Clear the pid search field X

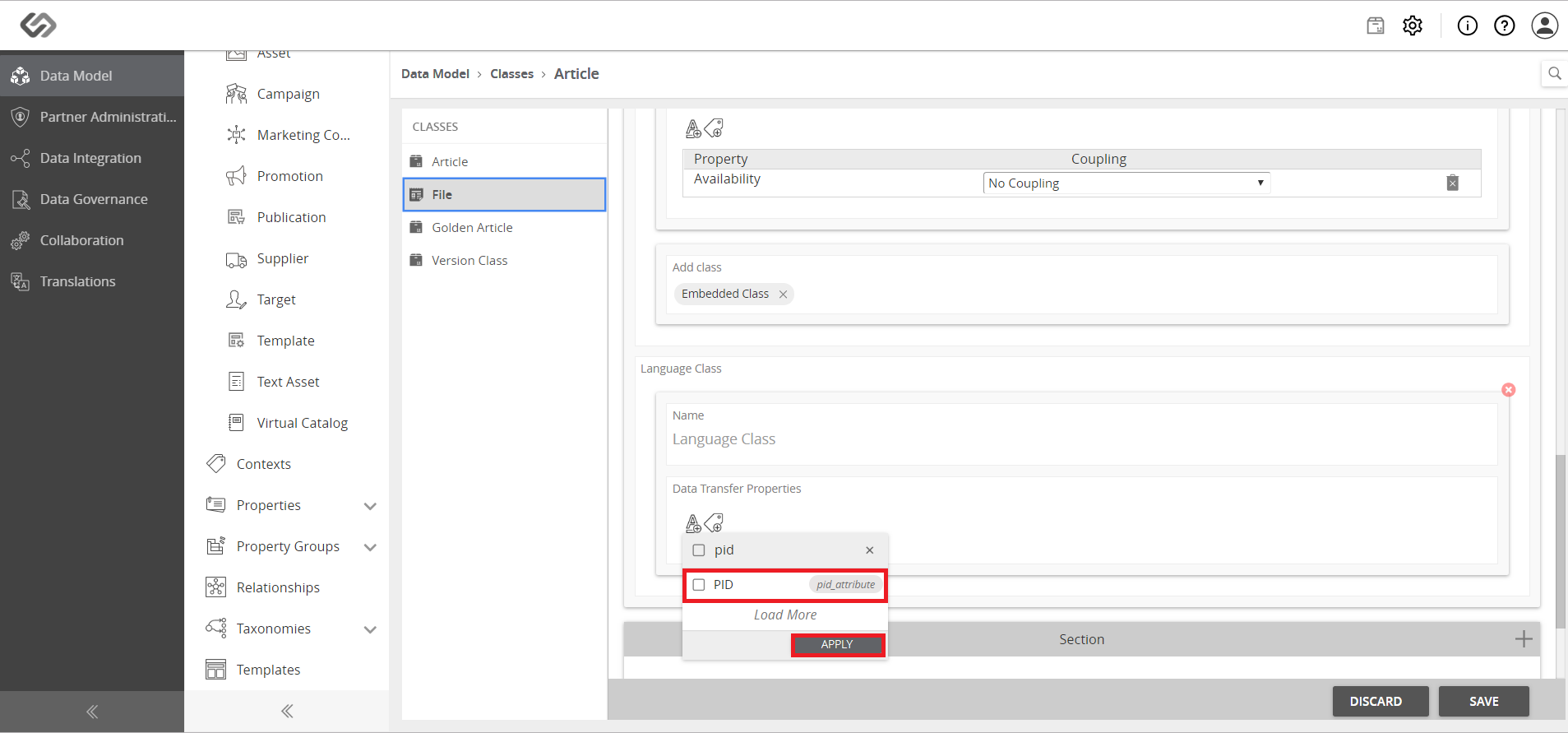point(870,550)
